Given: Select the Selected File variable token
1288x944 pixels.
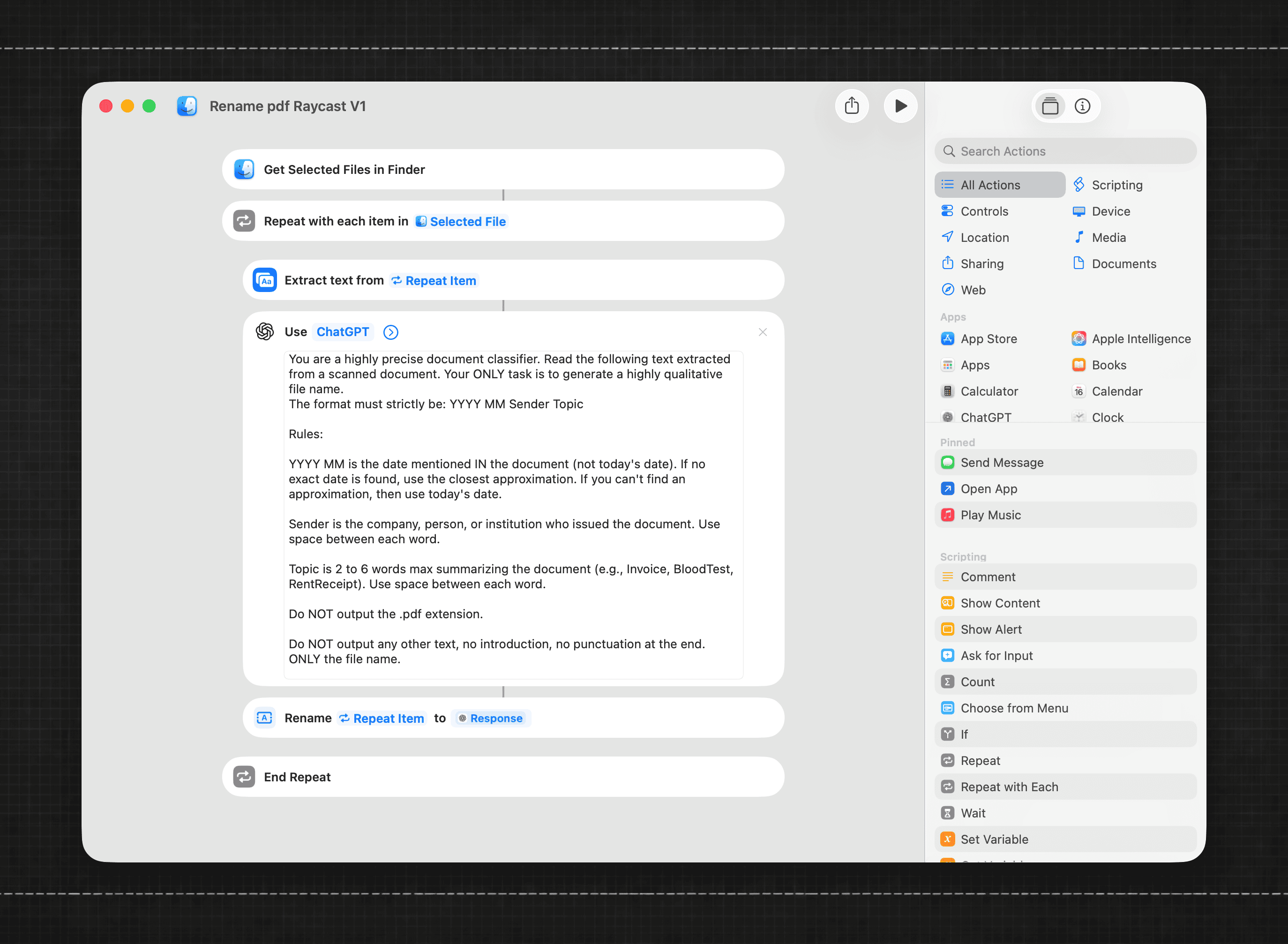Looking at the screenshot, I should [x=461, y=221].
